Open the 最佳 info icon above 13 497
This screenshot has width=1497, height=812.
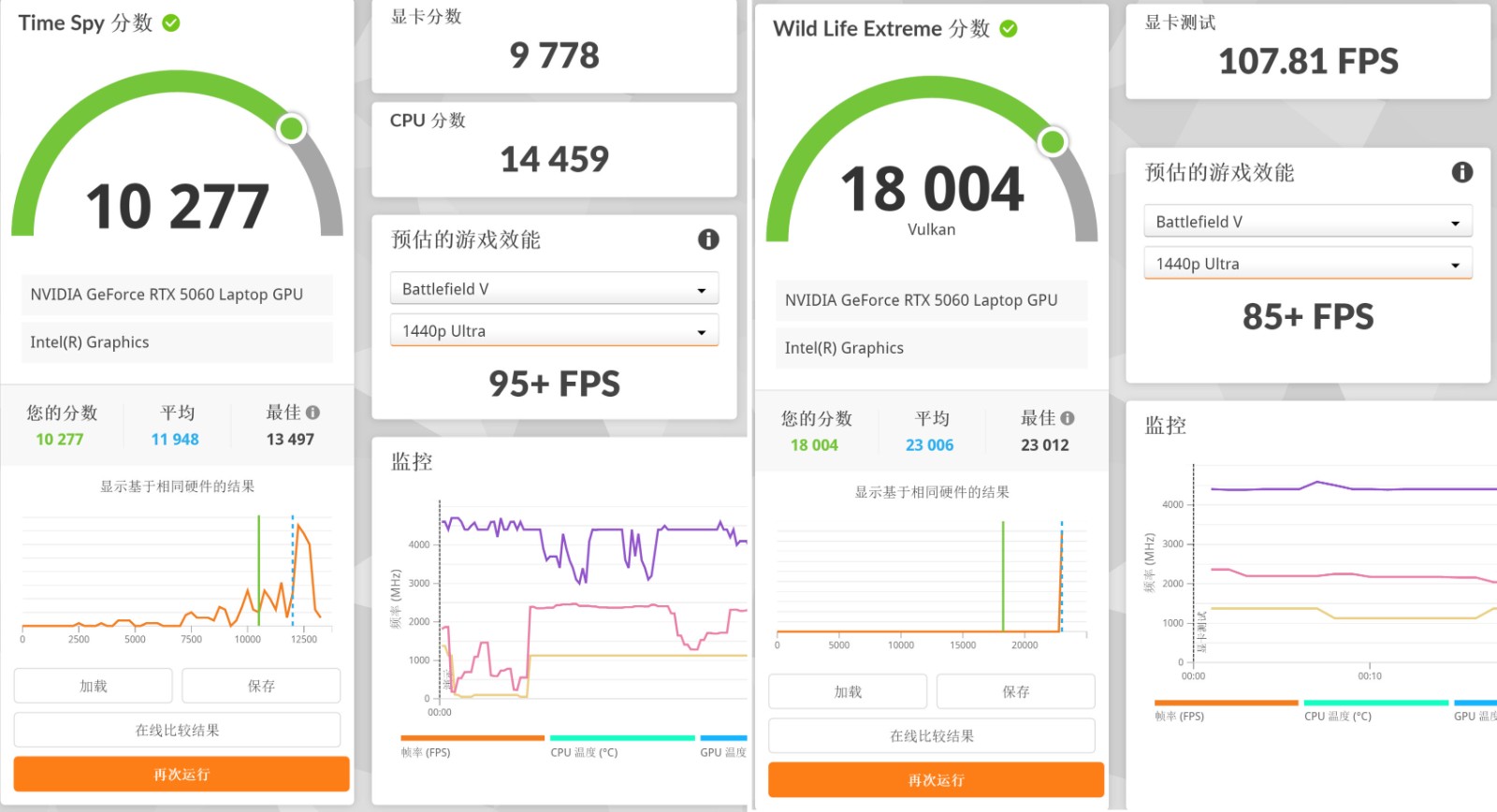pyautogui.click(x=312, y=413)
